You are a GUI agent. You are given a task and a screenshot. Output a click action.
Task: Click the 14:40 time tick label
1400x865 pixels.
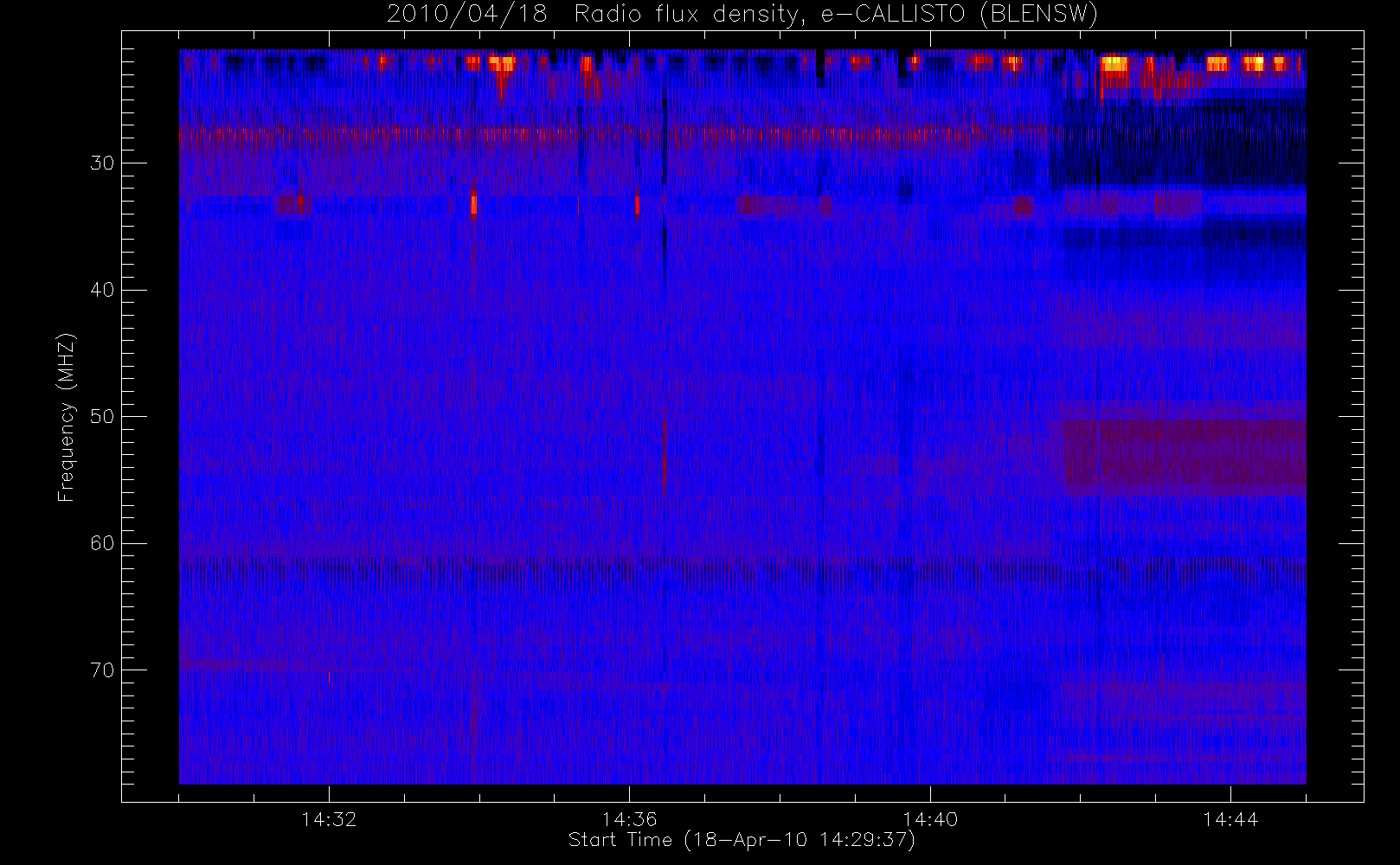coord(930,819)
